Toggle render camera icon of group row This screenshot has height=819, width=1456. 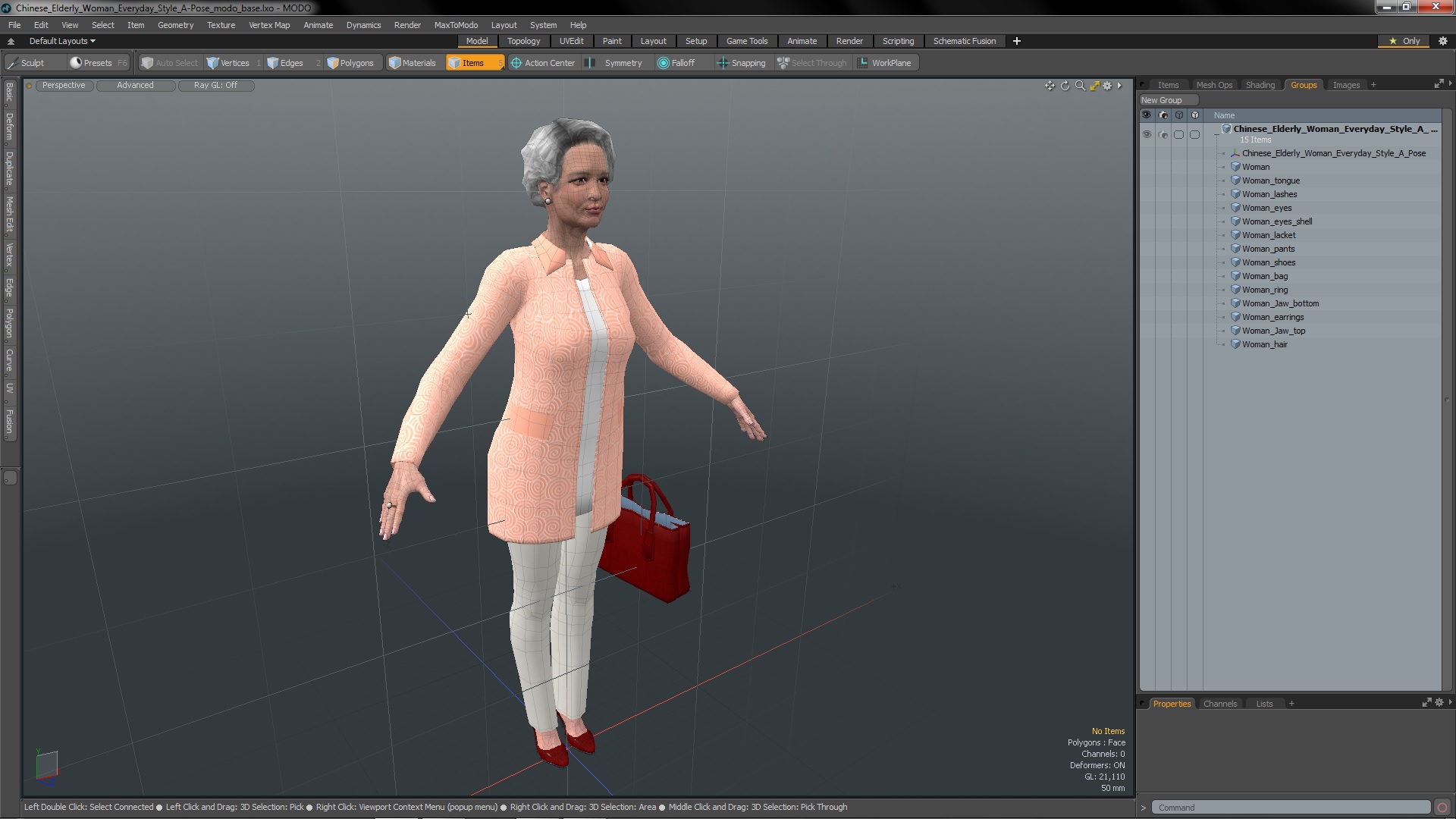pyautogui.click(x=1163, y=134)
